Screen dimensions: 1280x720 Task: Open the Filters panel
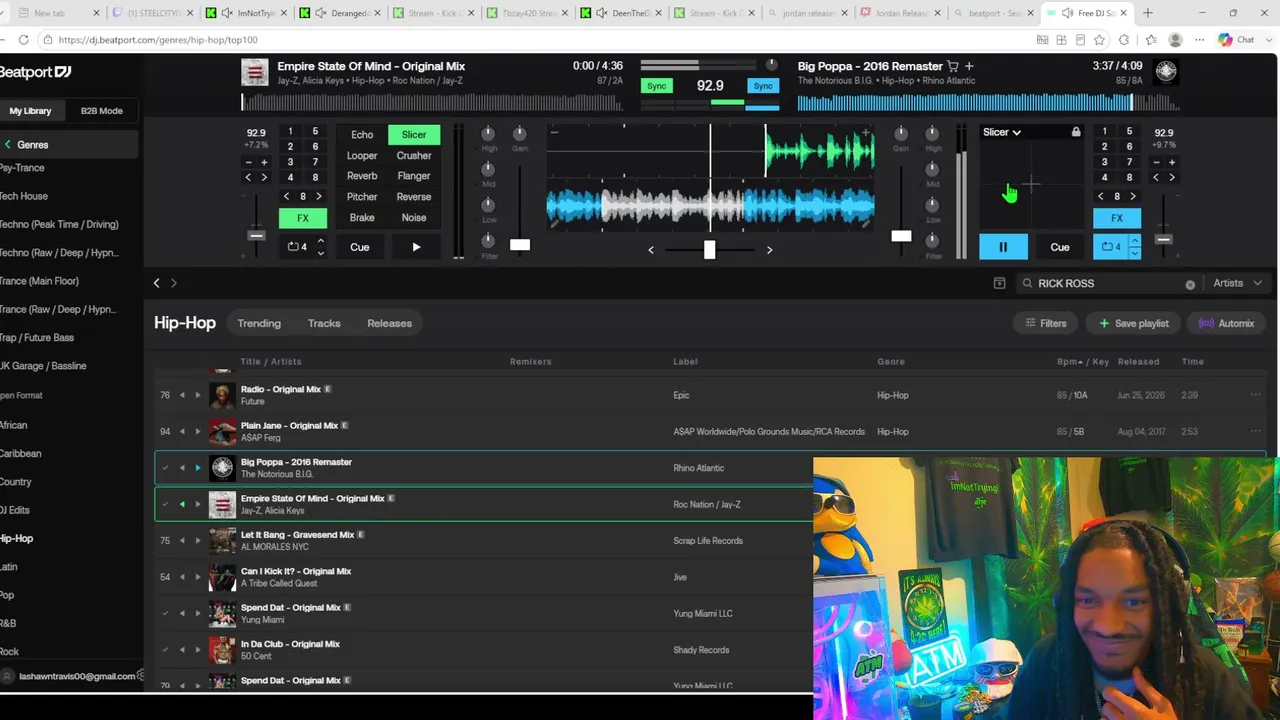coord(1045,323)
